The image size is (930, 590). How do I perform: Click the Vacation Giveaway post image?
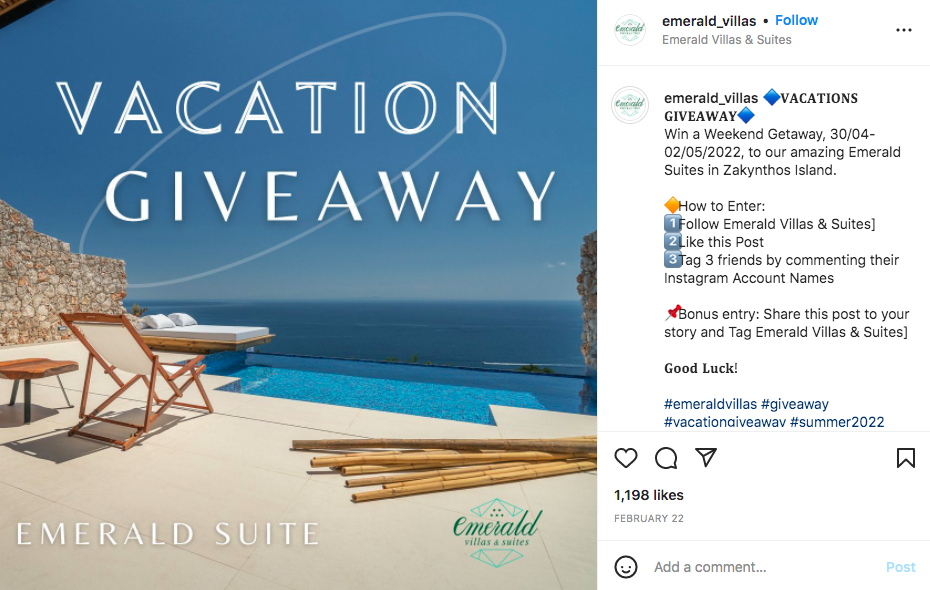coord(298,295)
